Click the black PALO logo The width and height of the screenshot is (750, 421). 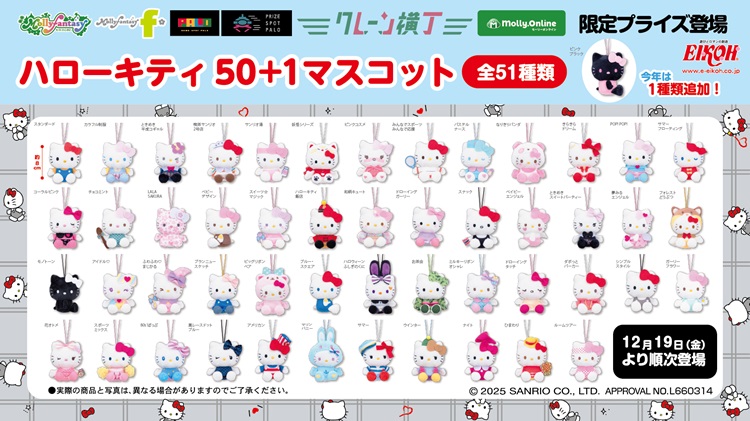pos(194,23)
